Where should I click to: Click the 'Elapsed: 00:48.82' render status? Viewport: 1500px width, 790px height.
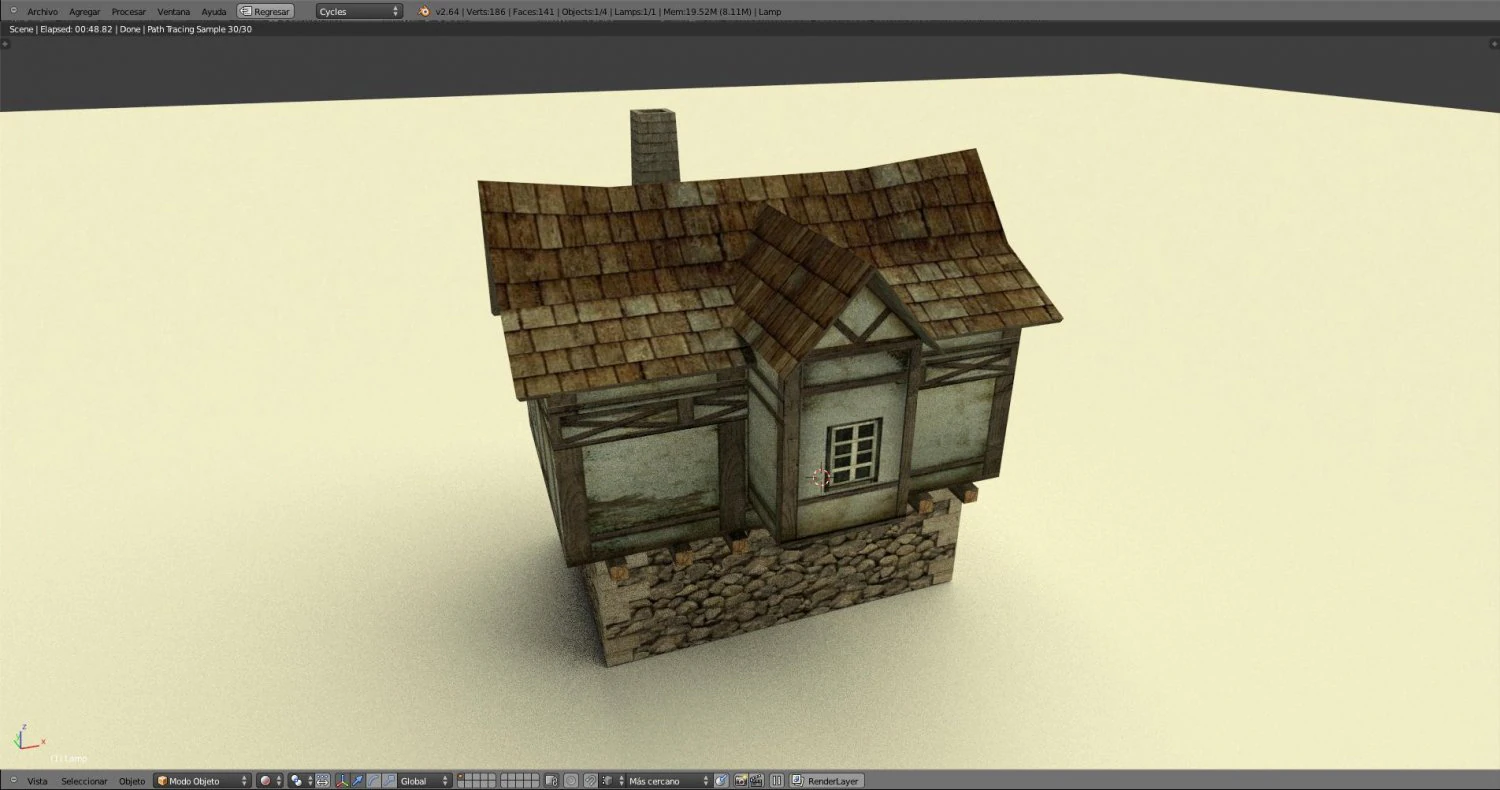coord(76,29)
